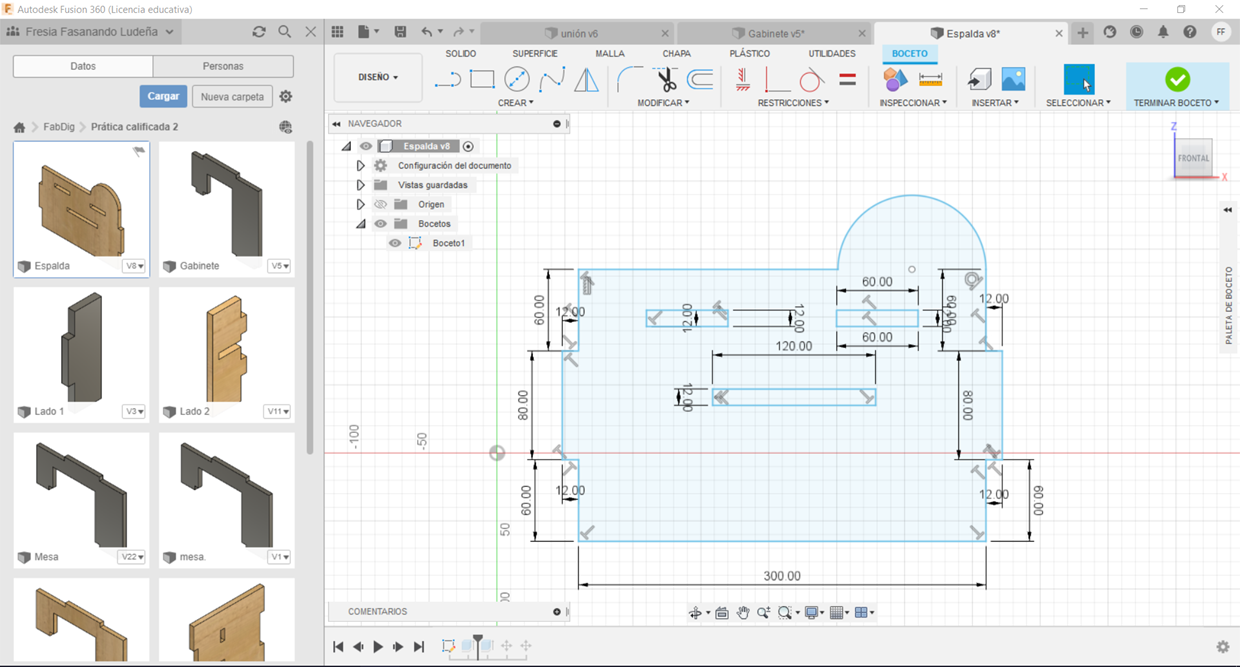
Task: Select the two-point Rectangle tool
Action: tap(482, 80)
